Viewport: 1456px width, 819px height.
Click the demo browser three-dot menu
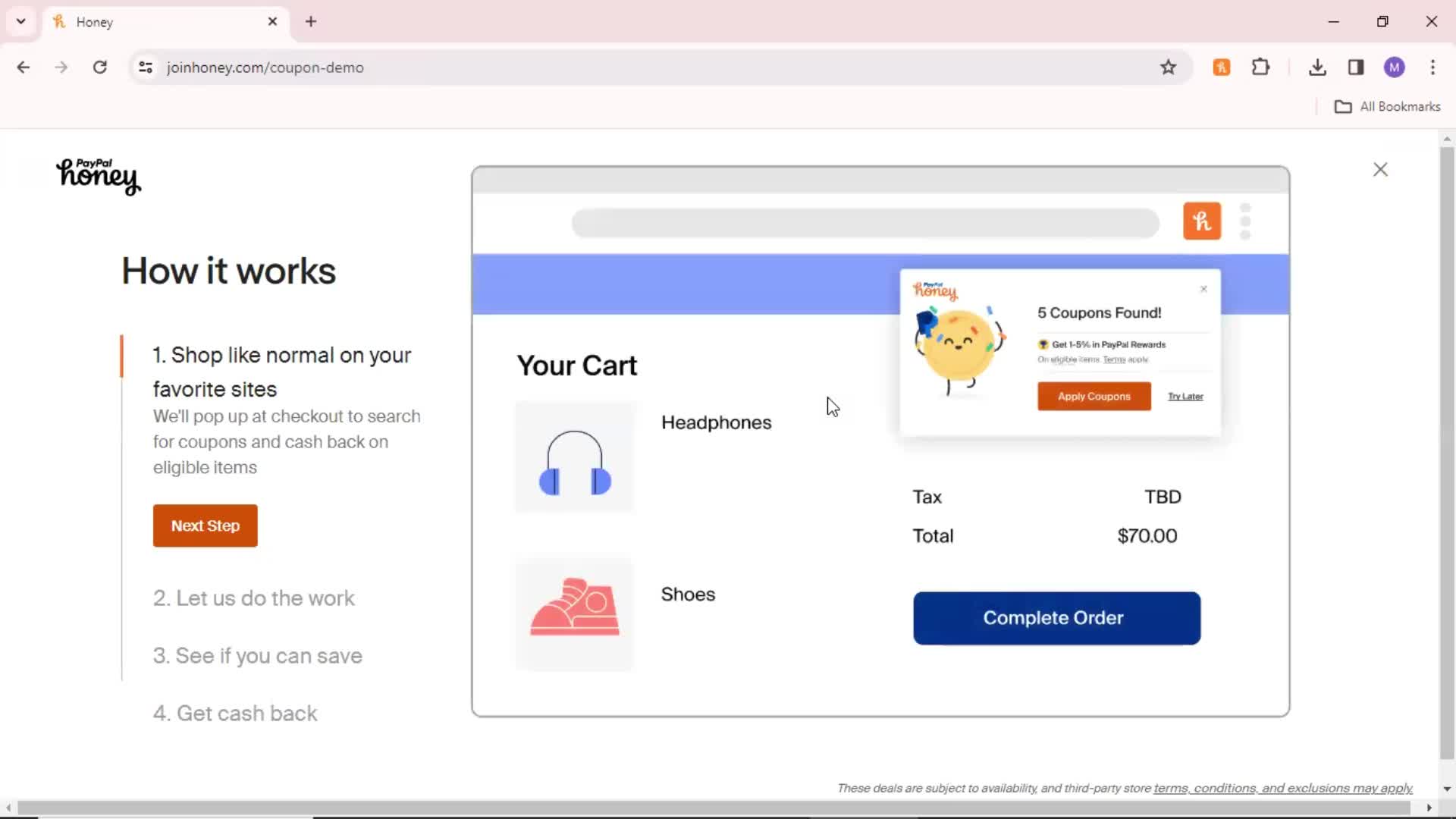point(1245,221)
